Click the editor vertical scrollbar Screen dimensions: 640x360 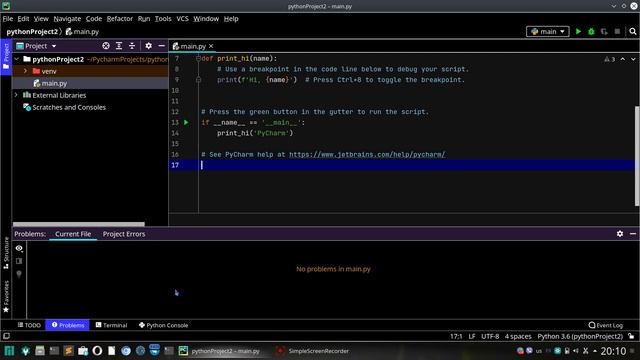[637, 156]
